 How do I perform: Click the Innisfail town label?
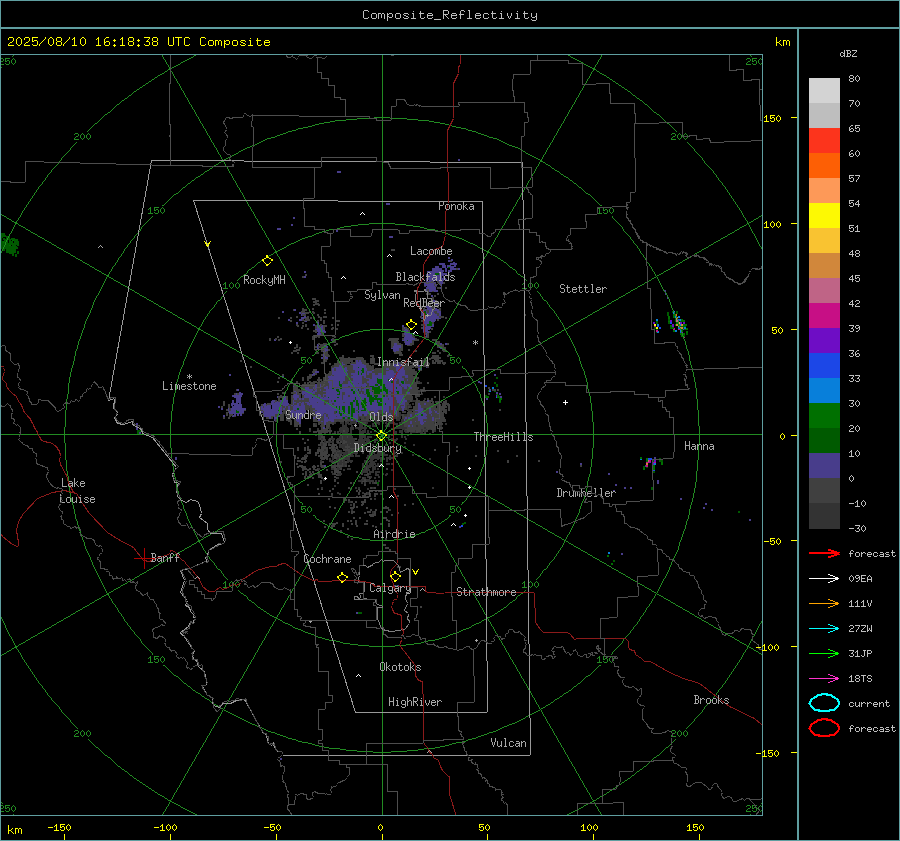click(403, 362)
